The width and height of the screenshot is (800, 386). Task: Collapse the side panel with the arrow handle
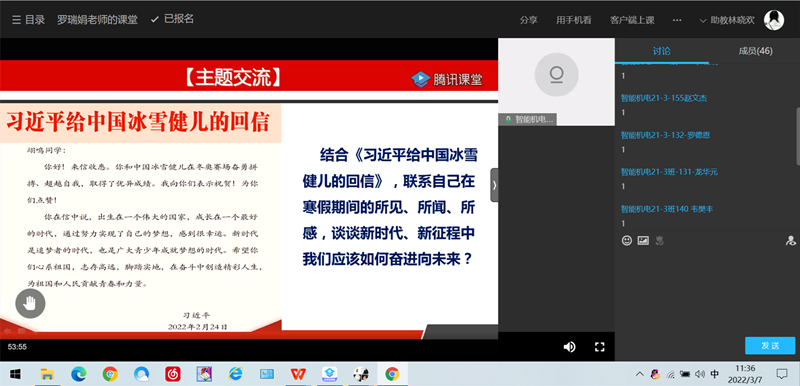pos(494,185)
